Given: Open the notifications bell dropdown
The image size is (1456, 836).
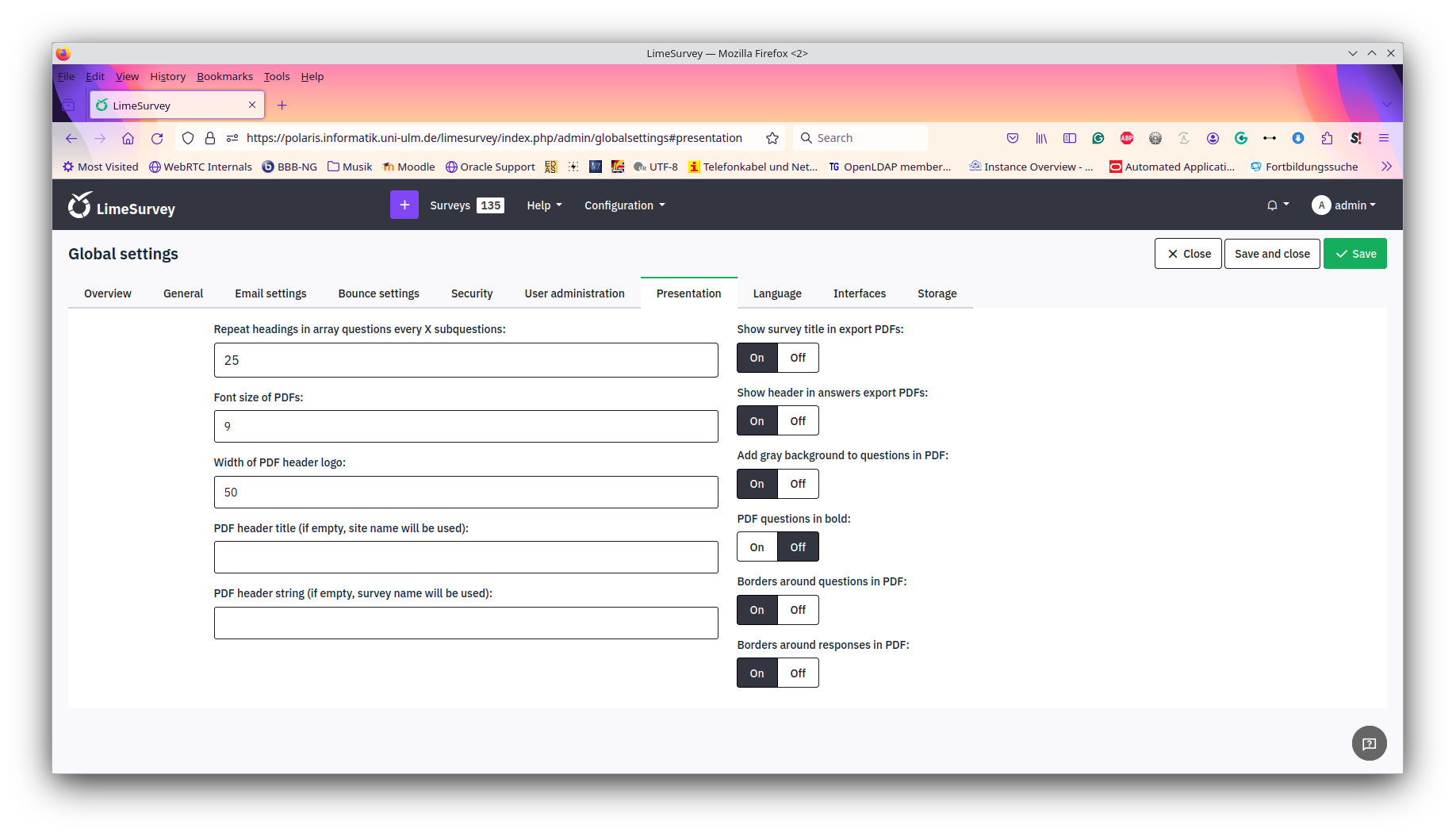Looking at the screenshot, I should tap(1278, 205).
